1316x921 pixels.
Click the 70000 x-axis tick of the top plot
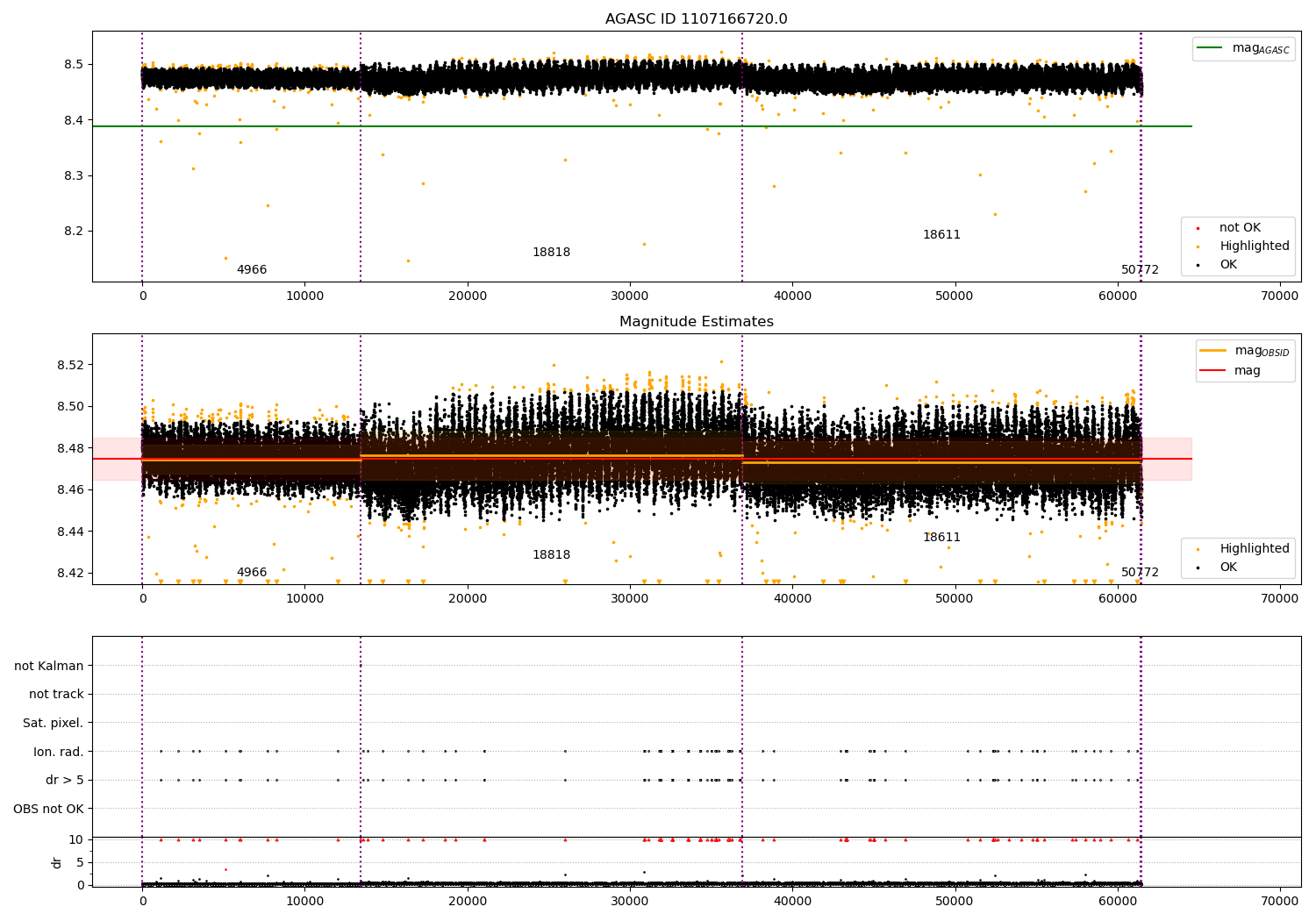[1279, 296]
